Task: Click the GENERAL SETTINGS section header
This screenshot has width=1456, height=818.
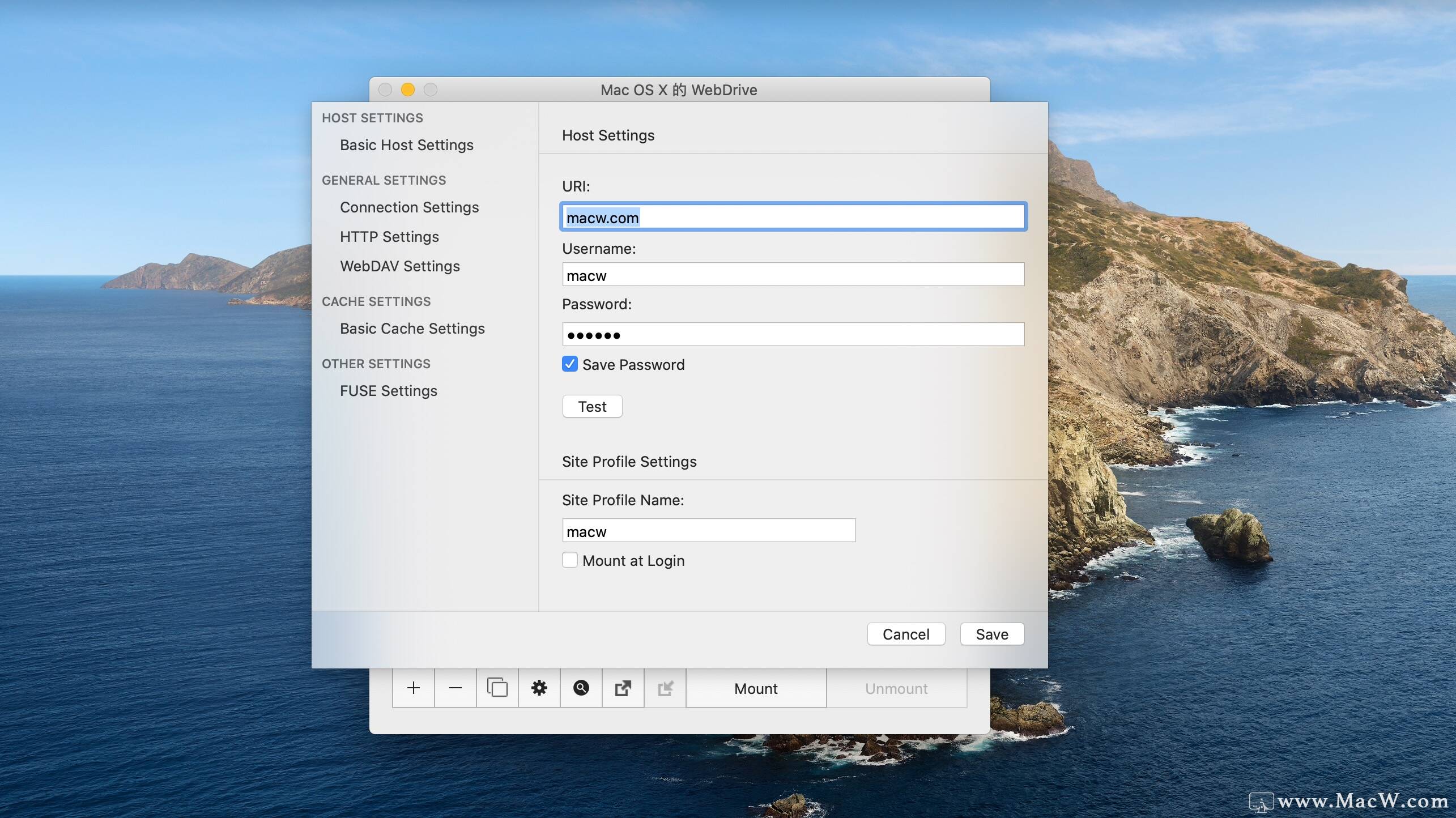Action: (384, 180)
